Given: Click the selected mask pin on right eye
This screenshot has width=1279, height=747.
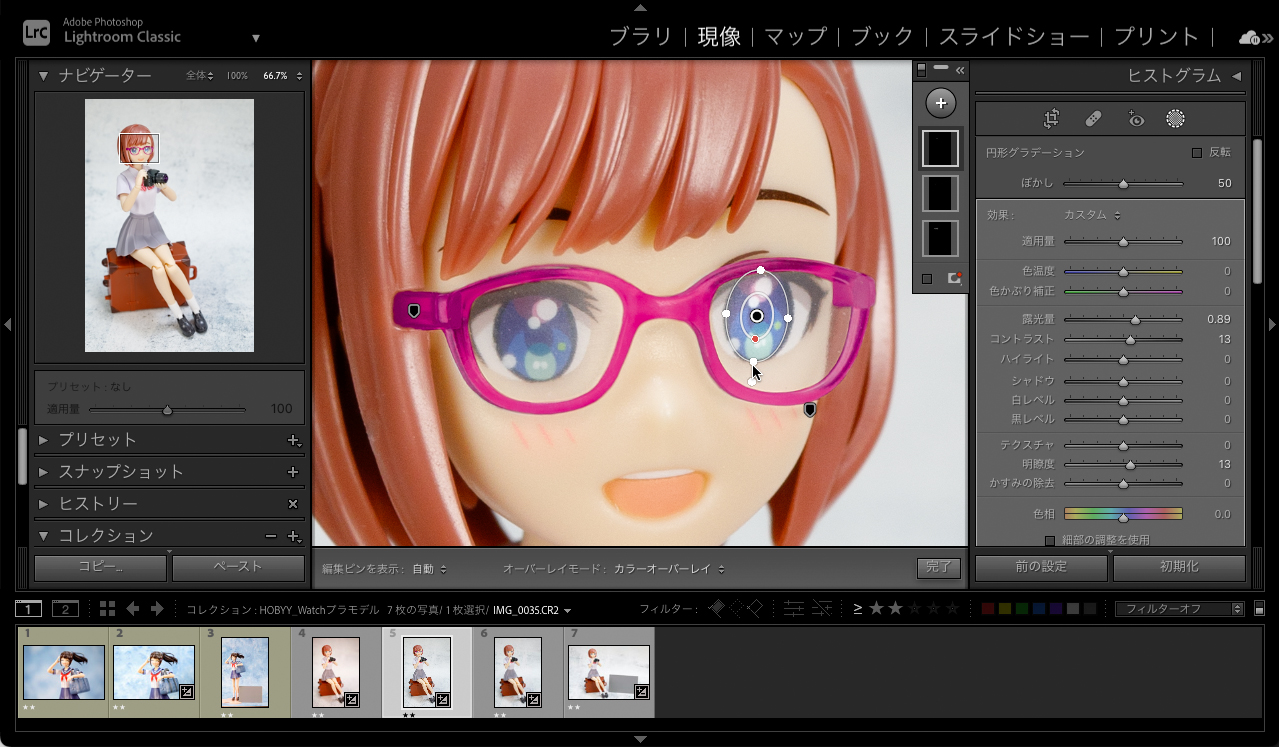Looking at the screenshot, I should (757, 316).
